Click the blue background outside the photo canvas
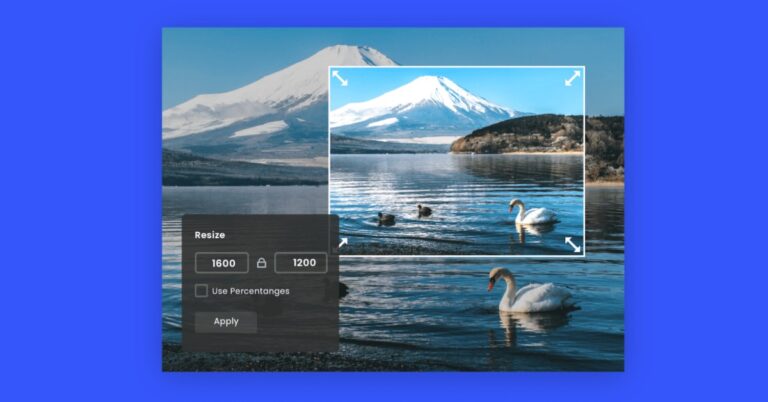 80,200
